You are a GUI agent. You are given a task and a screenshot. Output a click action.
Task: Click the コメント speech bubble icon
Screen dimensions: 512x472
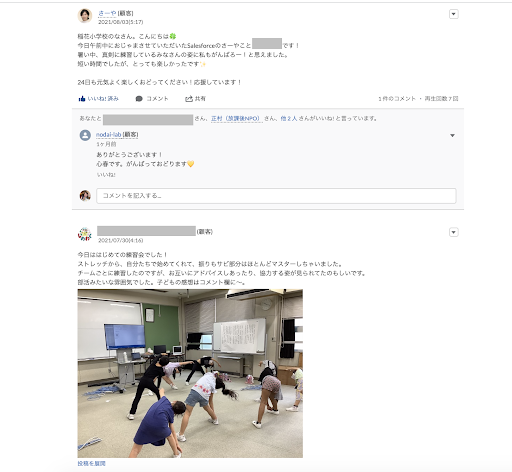click(x=139, y=99)
